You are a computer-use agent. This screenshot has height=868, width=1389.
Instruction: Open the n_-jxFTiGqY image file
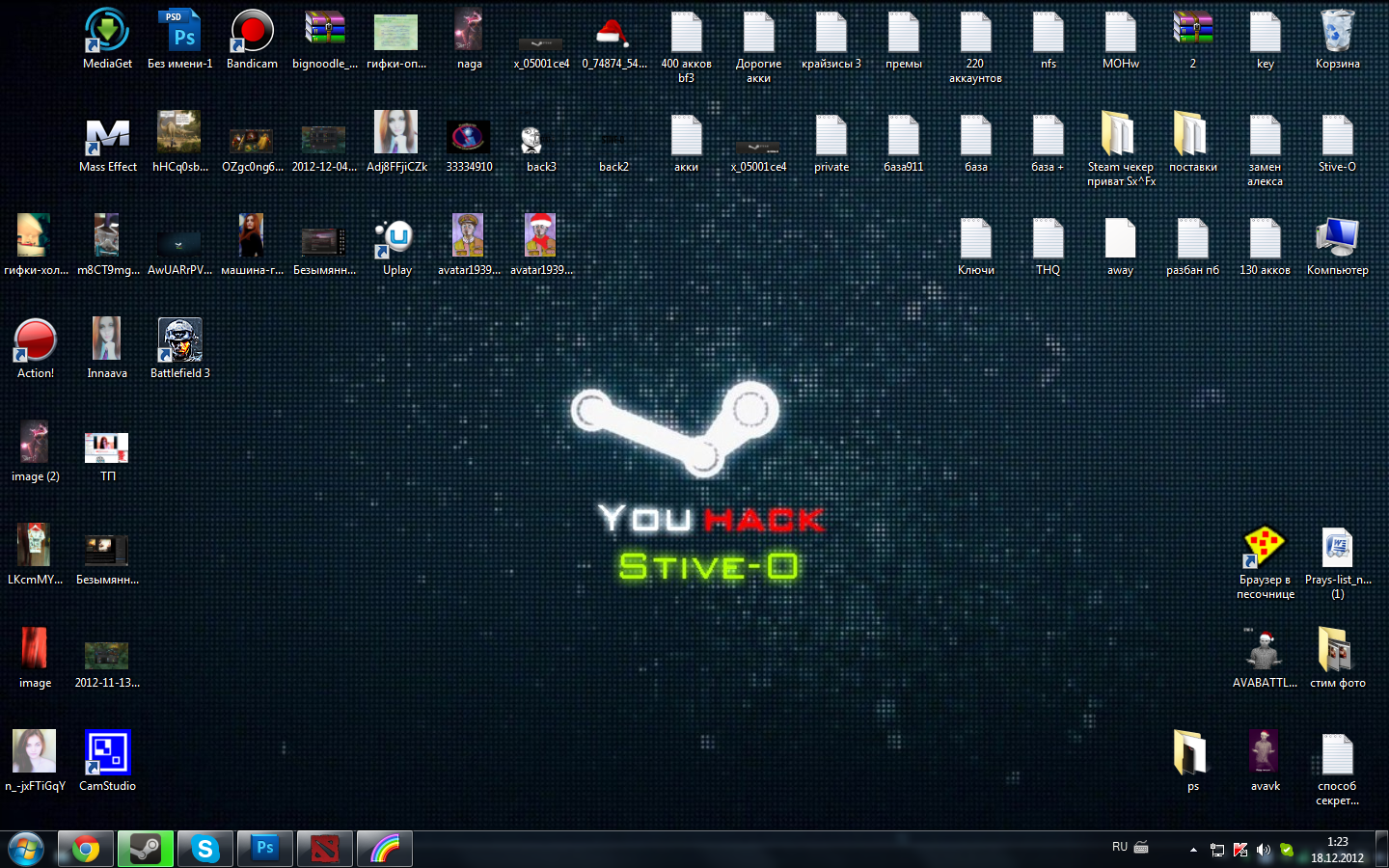[x=35, y=761]
